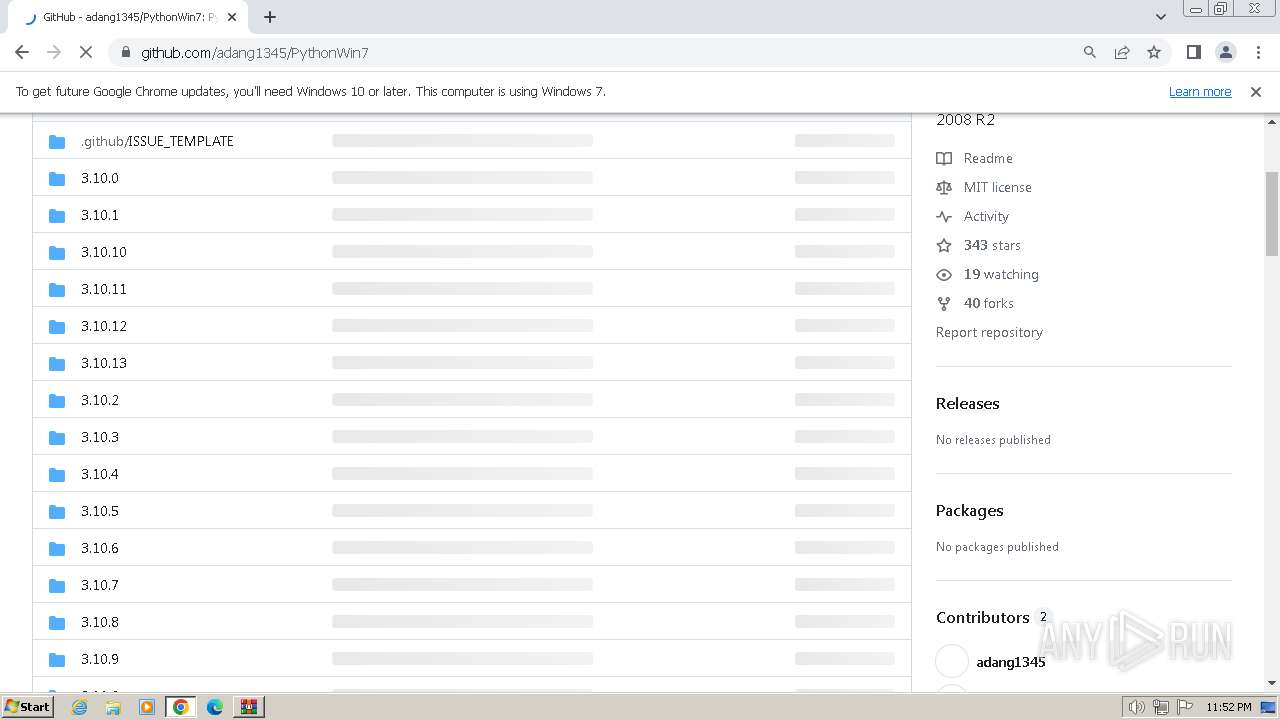
Task: Open the 3.10.0 folder
Action: pyautogui.click(x=100, y=178)
